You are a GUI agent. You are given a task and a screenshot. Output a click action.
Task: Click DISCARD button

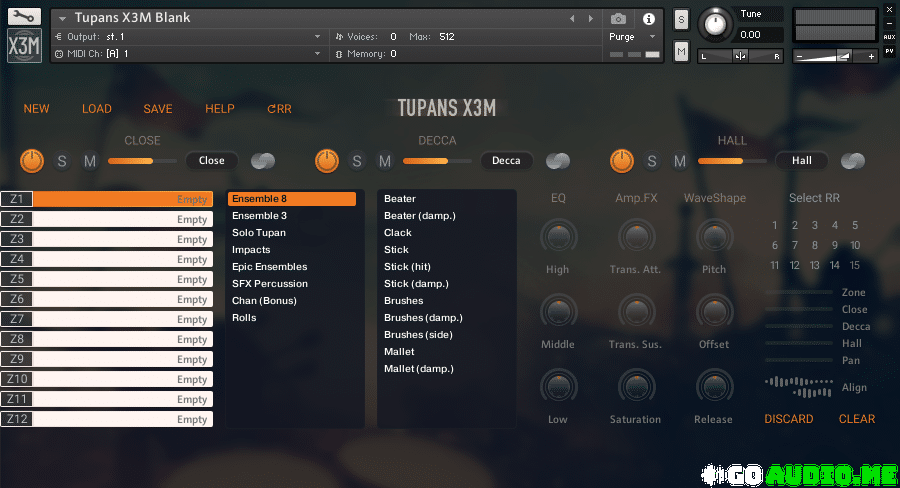point(789,419)
